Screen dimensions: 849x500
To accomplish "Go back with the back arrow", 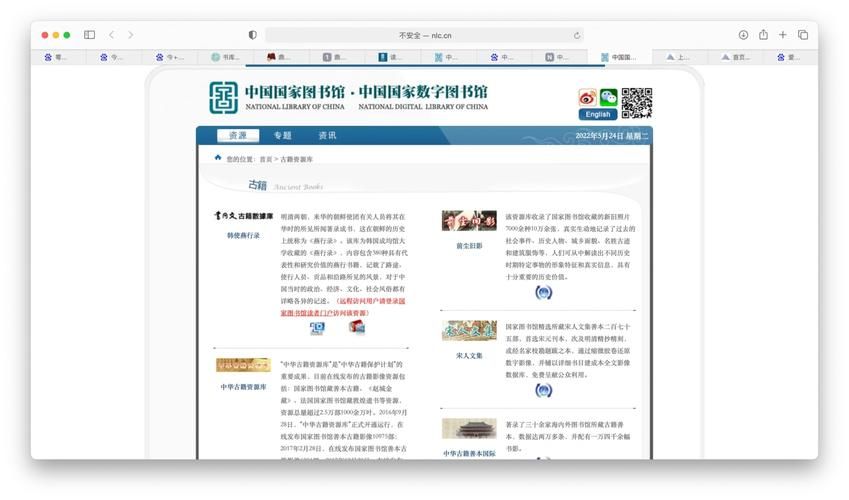I will 112,35.
